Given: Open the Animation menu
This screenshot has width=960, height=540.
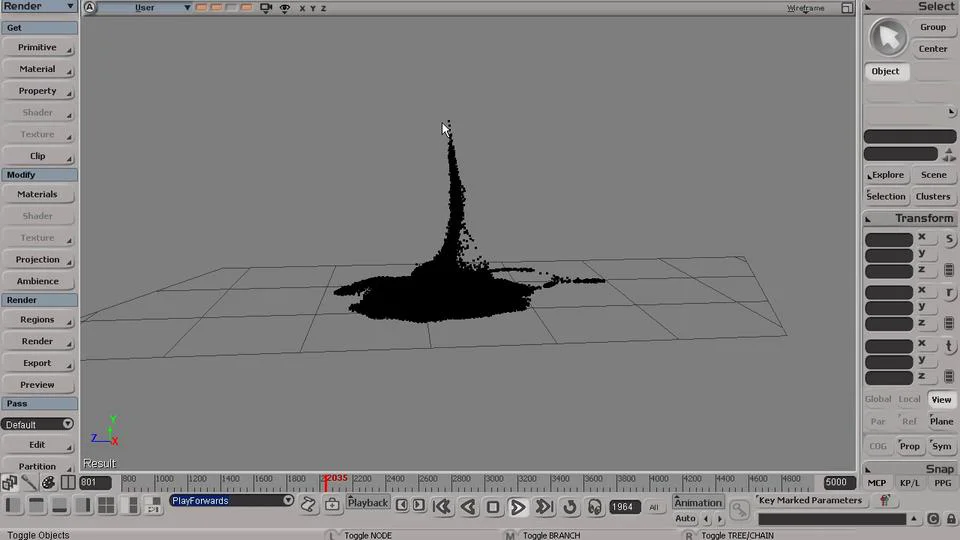Looking at the screenshot, I should point(697,502).
